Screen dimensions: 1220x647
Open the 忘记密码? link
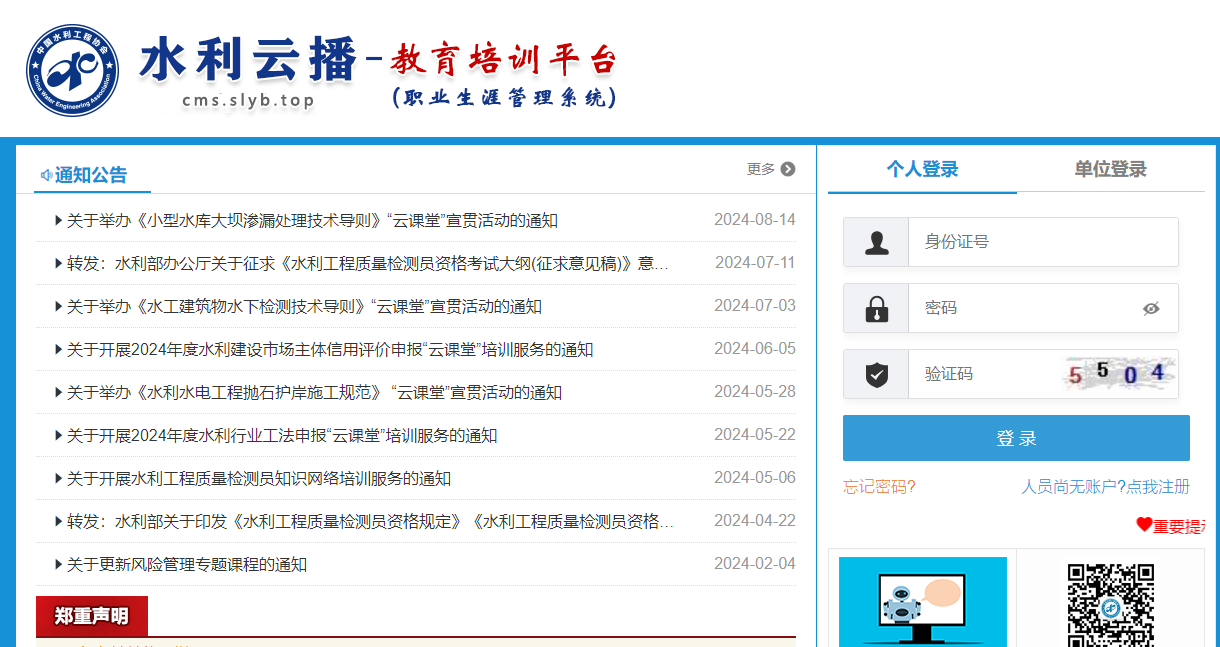click(x=879, y=487)
